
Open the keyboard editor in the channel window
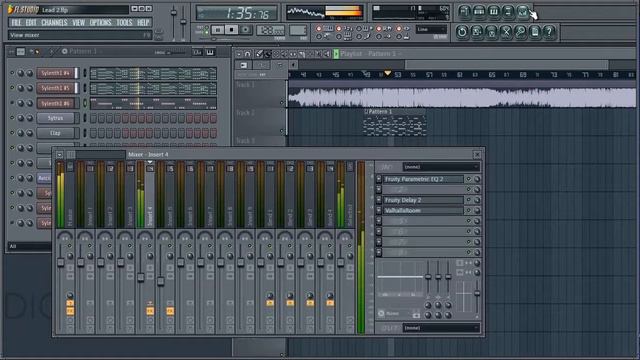coord(210,52)
